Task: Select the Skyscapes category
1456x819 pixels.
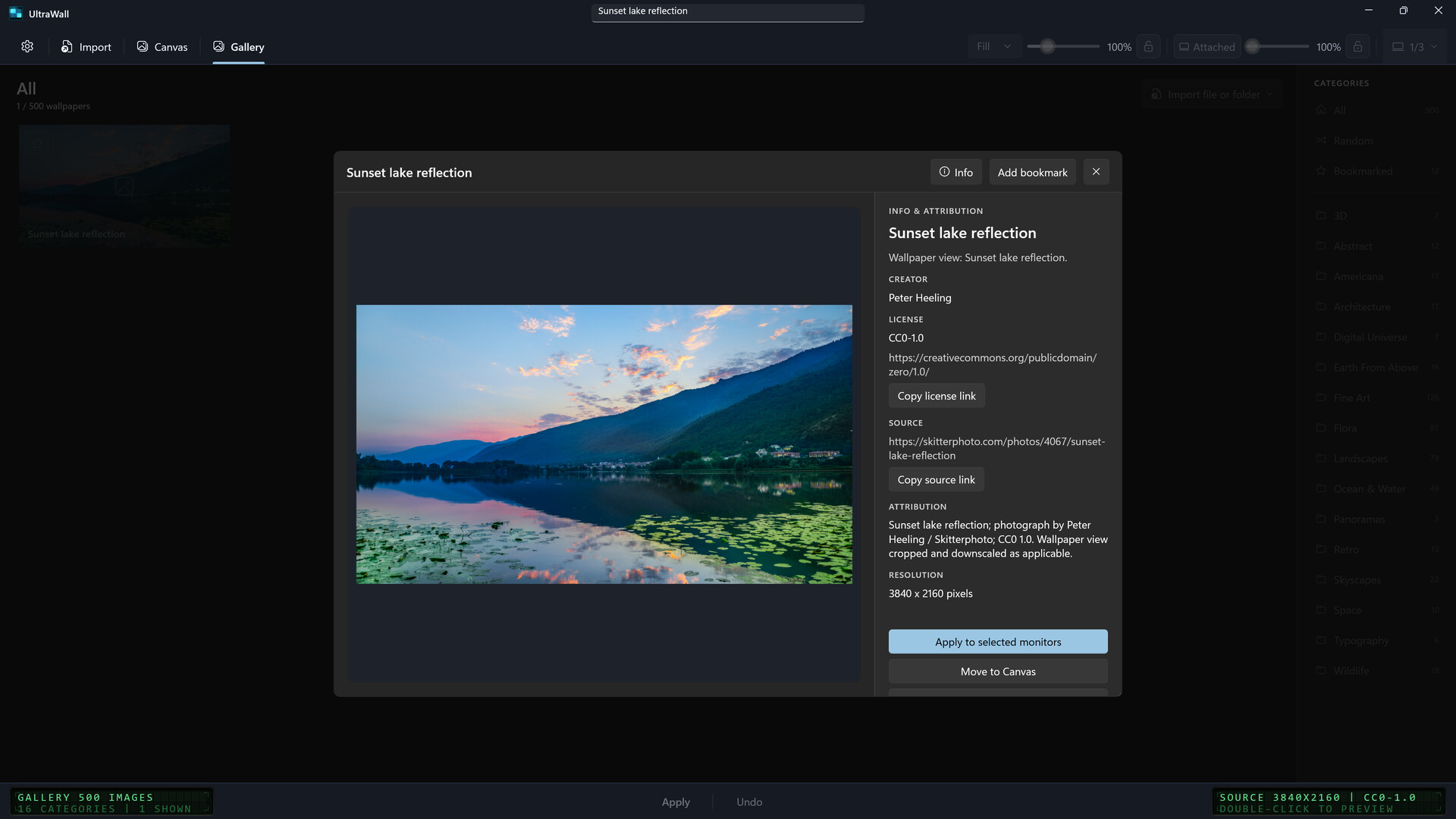Action: pyautogui.click(x=1378, y=579)
